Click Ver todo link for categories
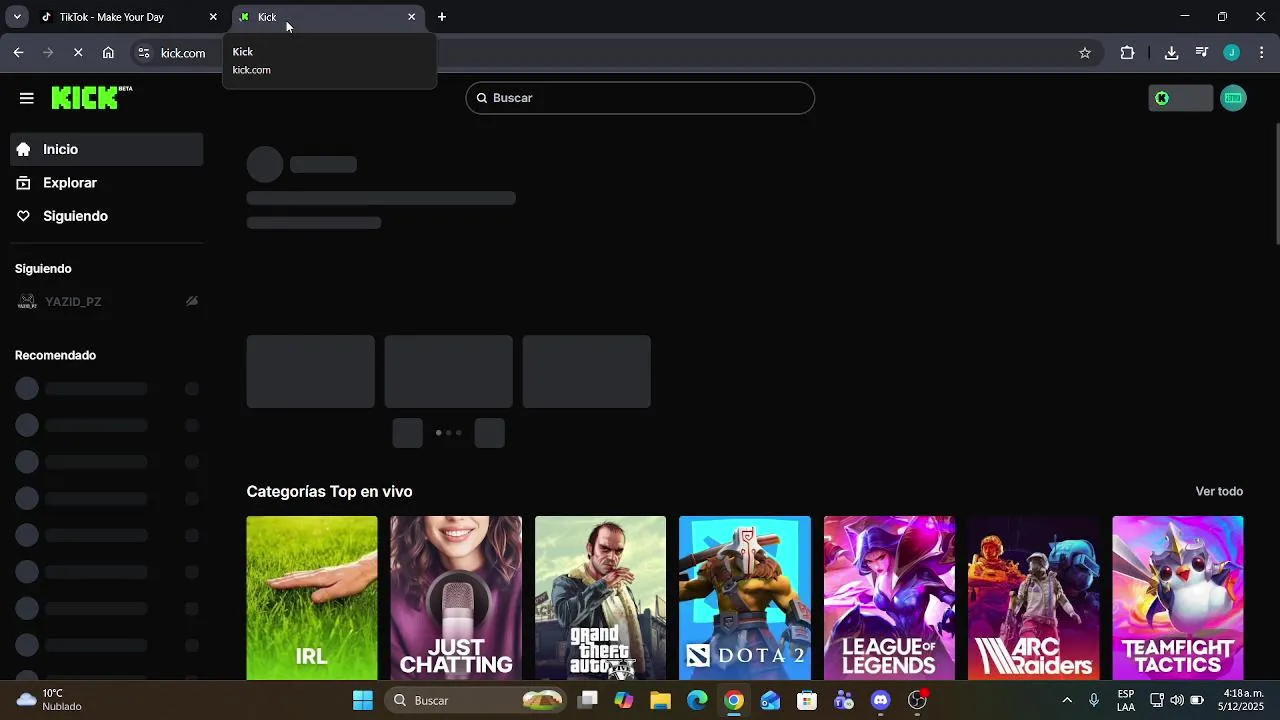1280x720 pixels. point(1219,491)
